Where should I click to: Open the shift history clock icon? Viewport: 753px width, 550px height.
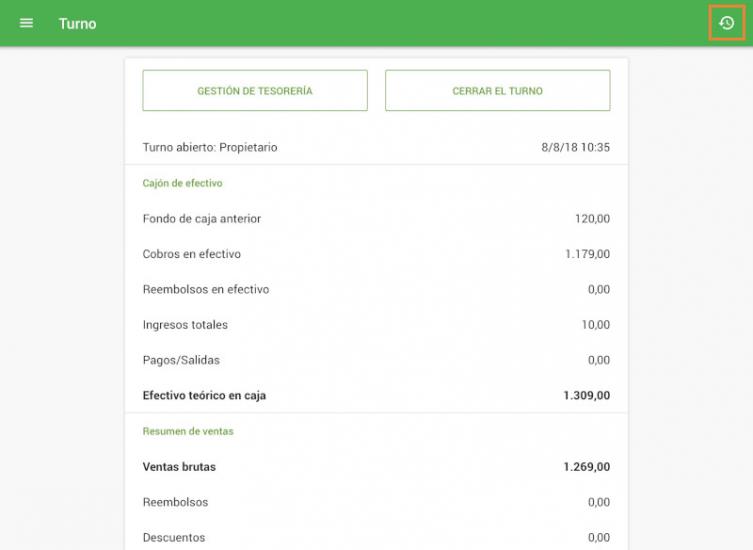pos(727,23)
